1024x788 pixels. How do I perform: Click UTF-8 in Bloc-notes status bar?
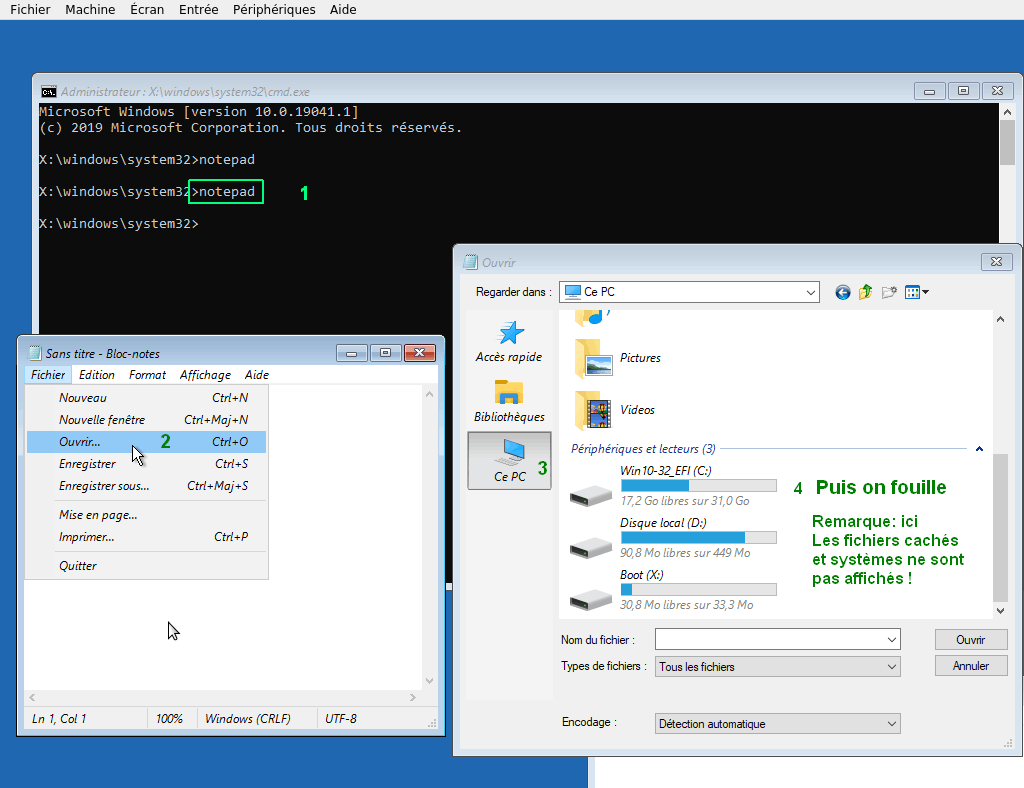pos(340,719)
